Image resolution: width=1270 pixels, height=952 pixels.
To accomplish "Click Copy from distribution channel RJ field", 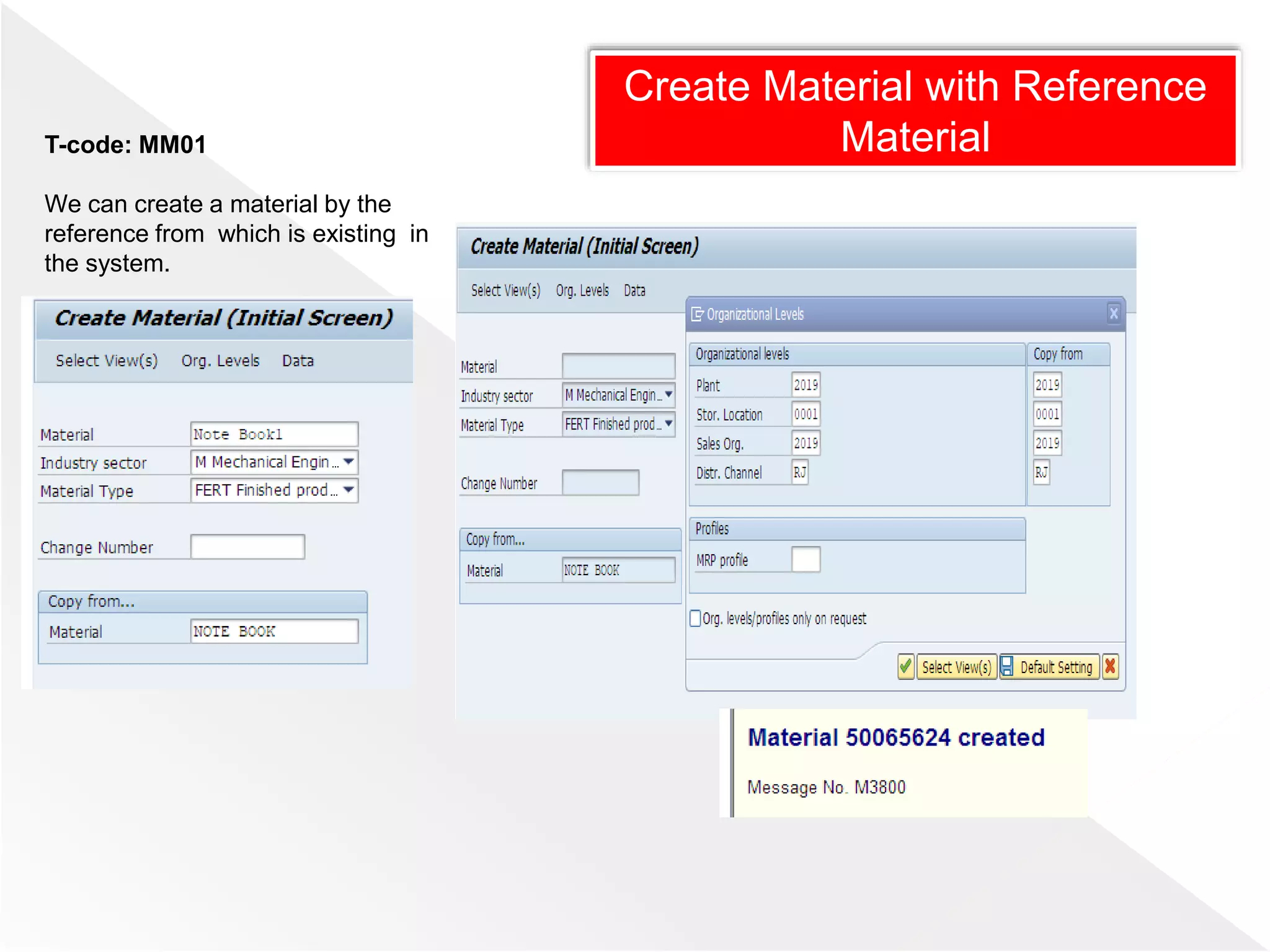I will coord(1041,472).
